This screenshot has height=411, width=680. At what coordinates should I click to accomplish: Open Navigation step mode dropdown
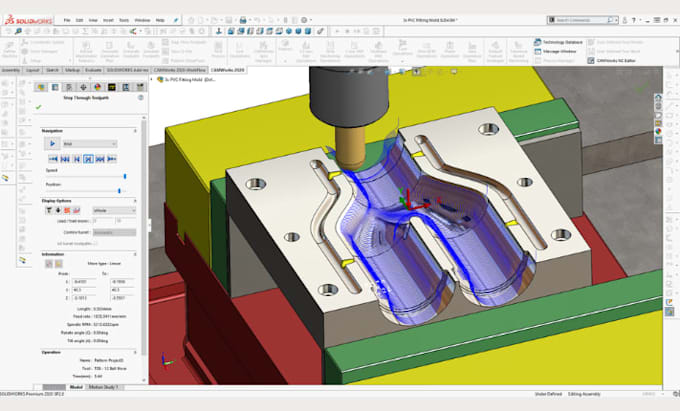click(x=90, y=144)
